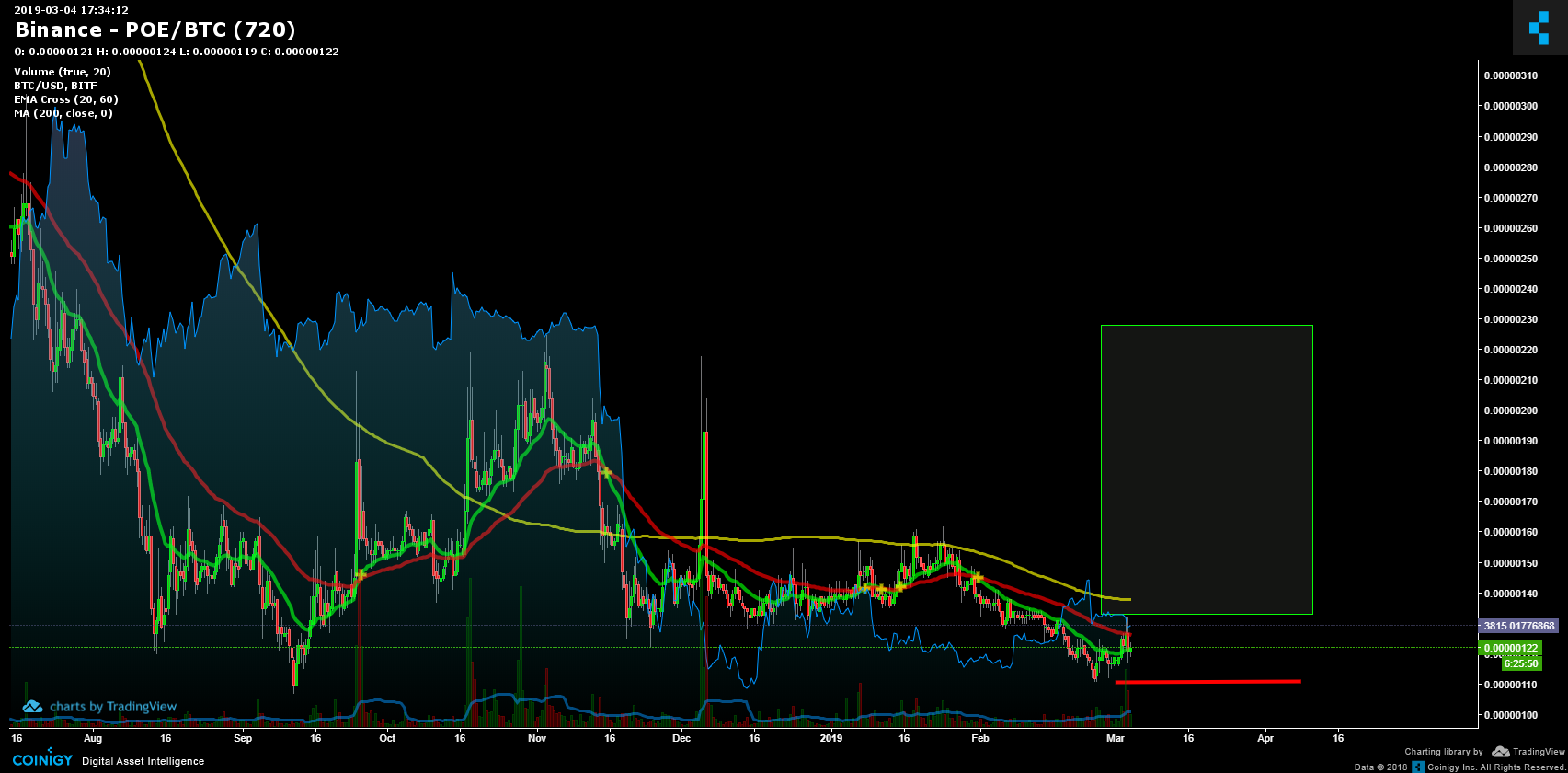This screenshot has width=1568, height=773.
Task: Click the TradingView cloud icon in the chart watermark
Action: coord(33,707)
